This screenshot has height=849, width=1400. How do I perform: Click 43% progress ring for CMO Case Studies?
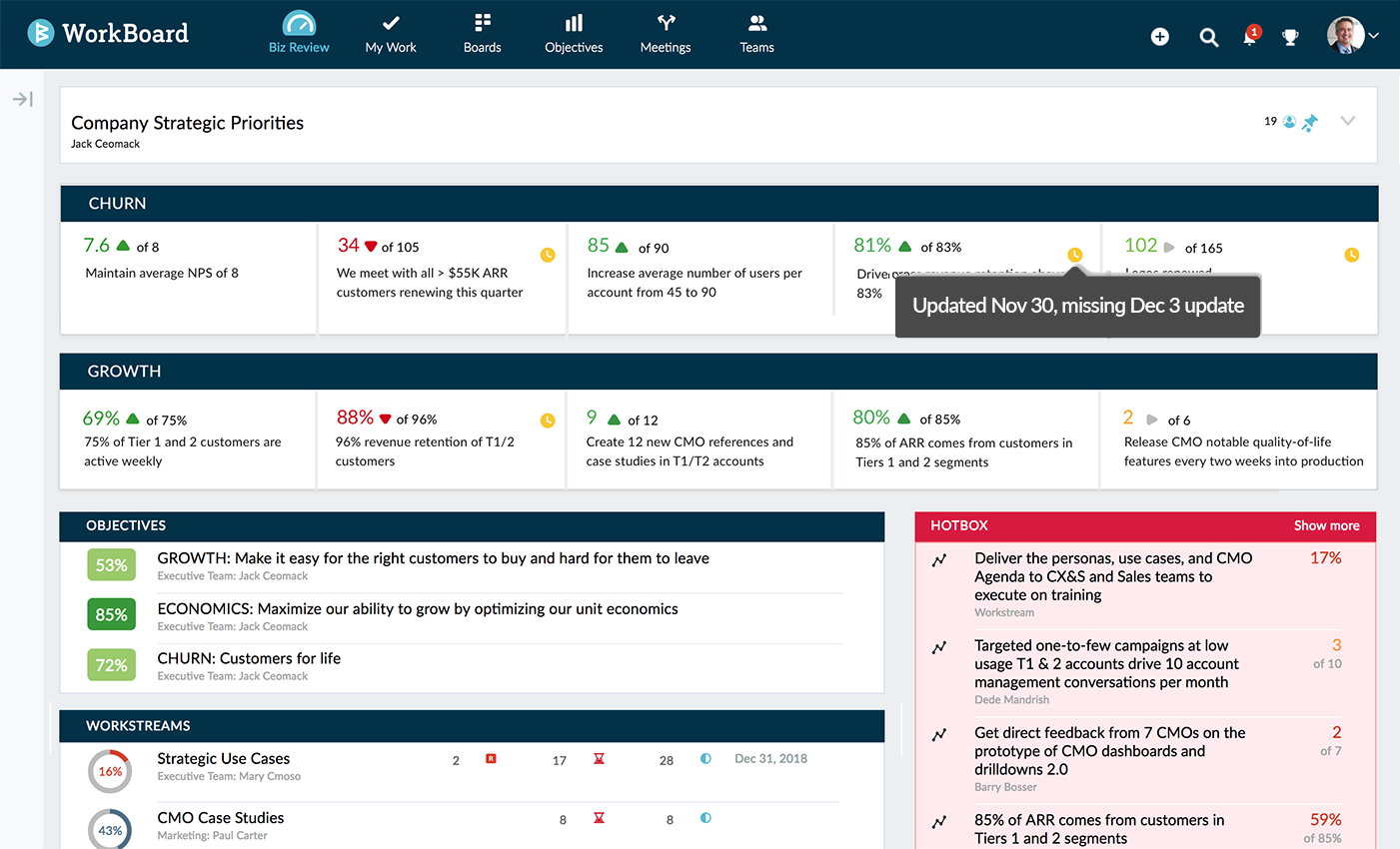tap(110, 830)
